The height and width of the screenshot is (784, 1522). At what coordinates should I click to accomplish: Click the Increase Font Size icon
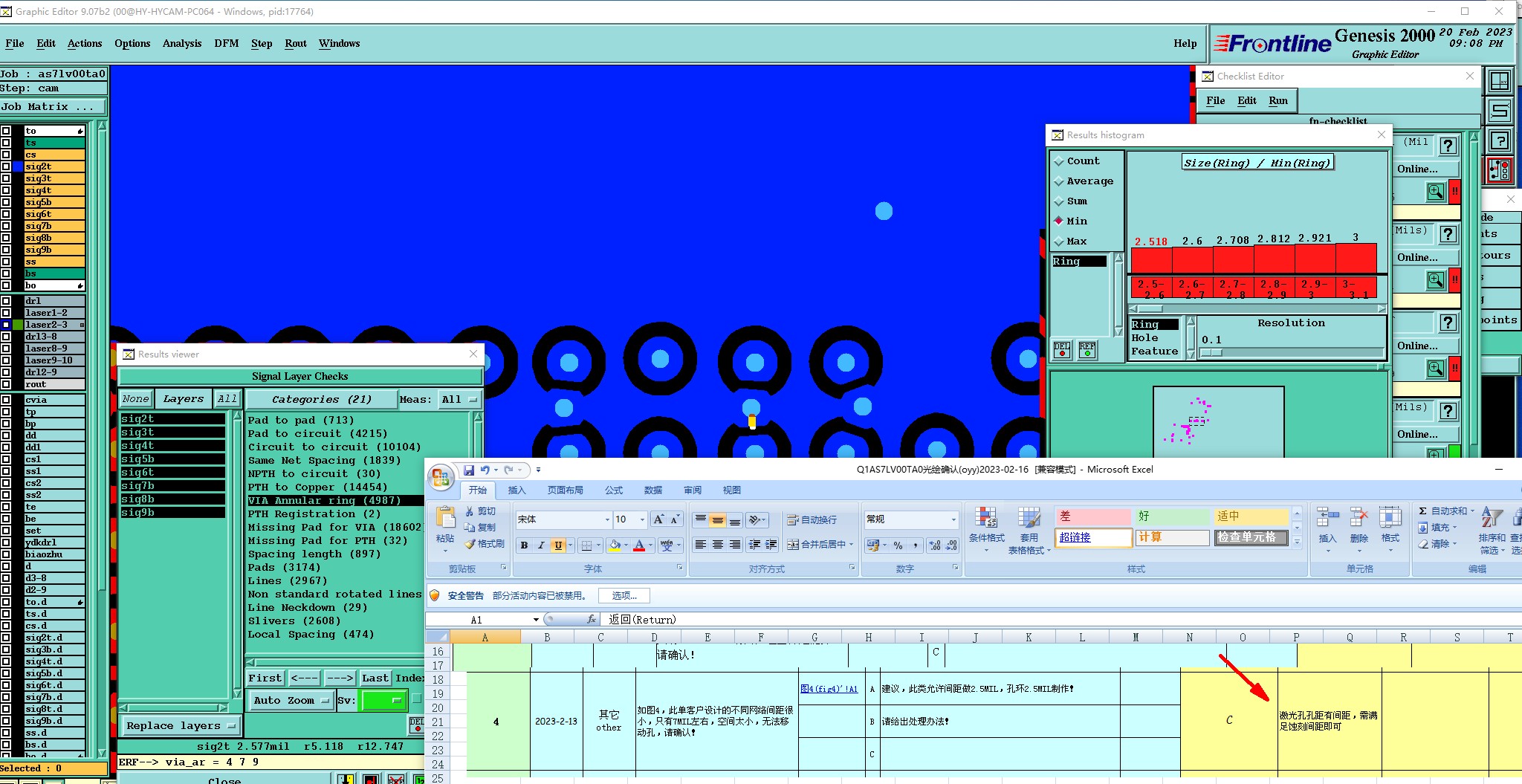pyautogui.click(x=658, y=519)
